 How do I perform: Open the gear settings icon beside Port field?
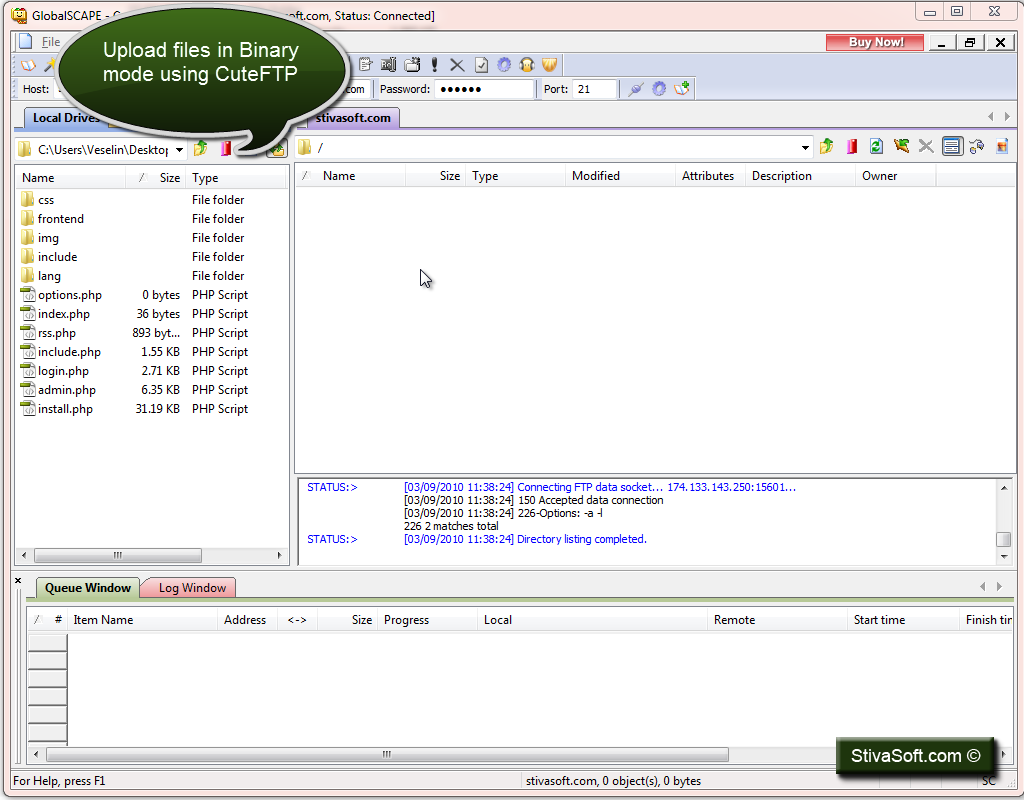tap(659, 89)
